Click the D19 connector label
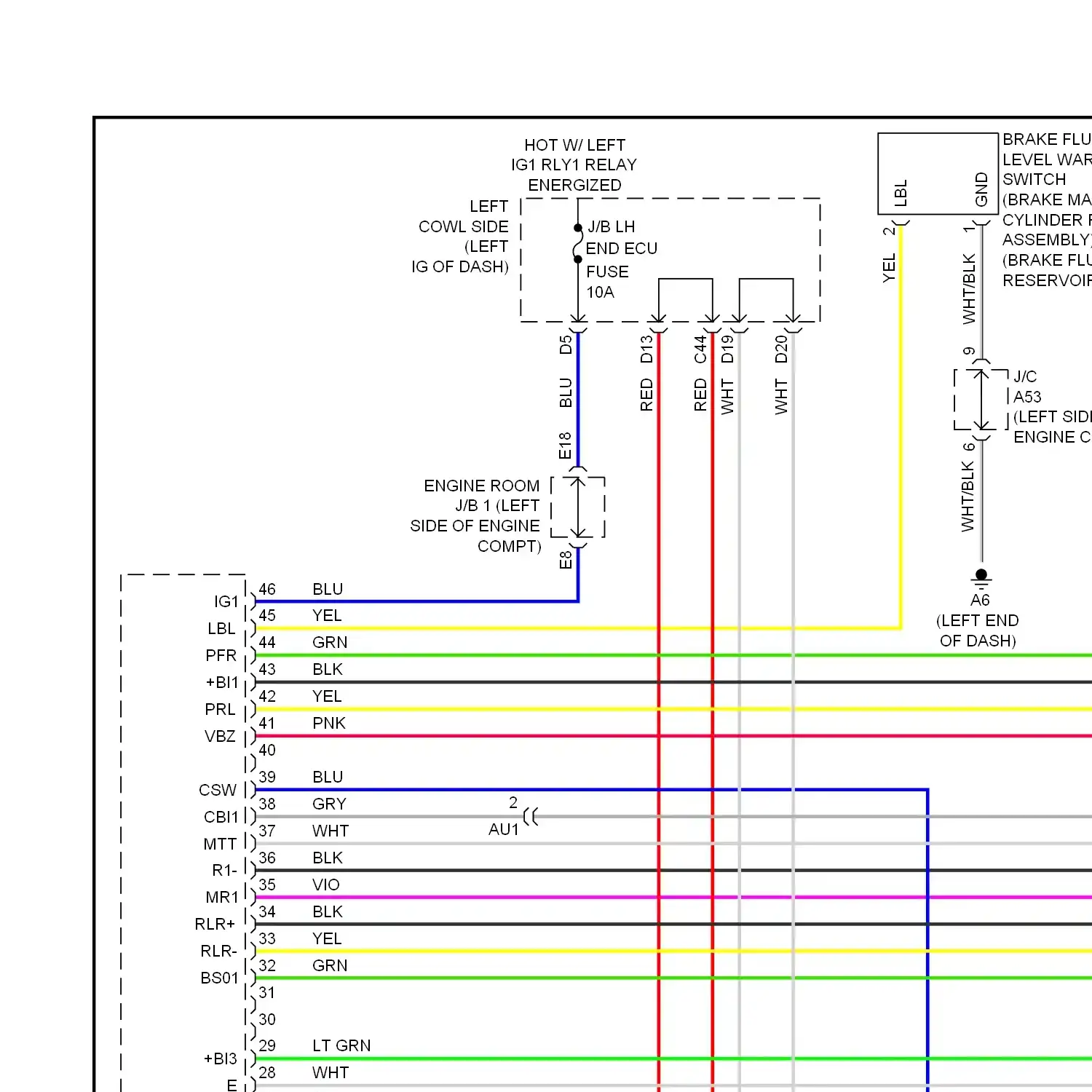Image resolution: width=1092 pixels, height=1092 pixels. pos(727,349)
